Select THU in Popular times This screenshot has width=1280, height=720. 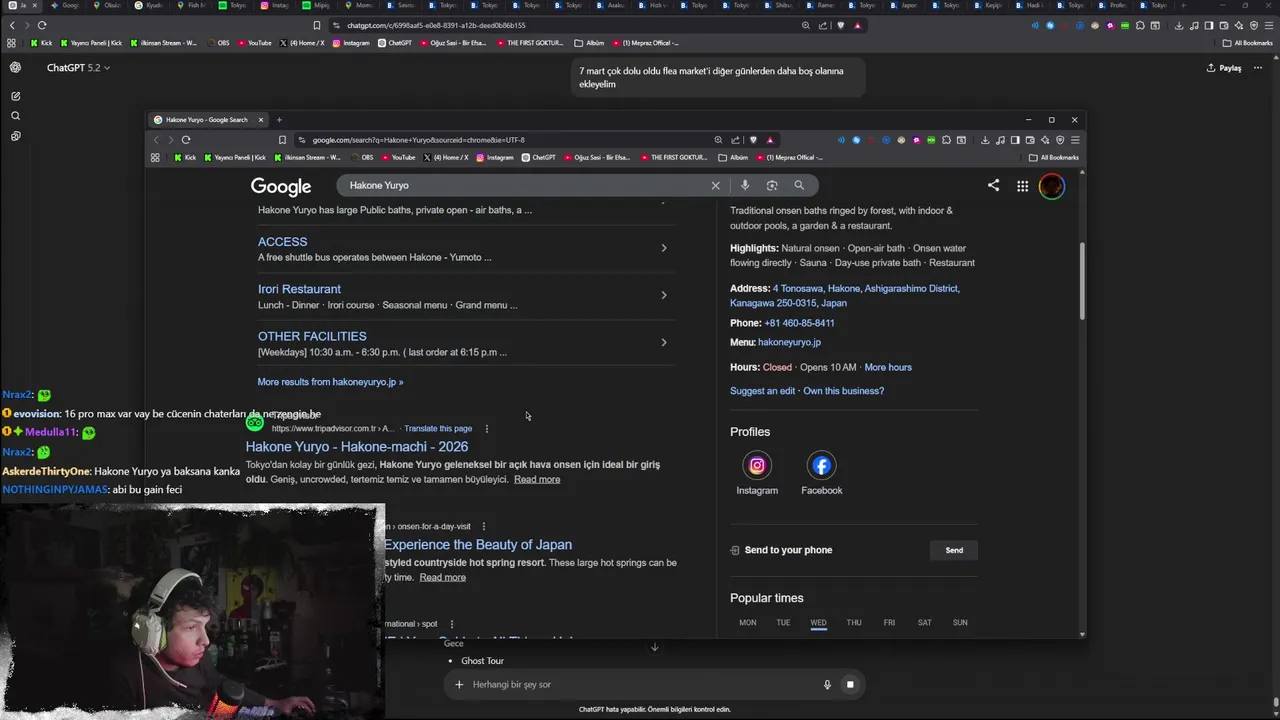854,623
